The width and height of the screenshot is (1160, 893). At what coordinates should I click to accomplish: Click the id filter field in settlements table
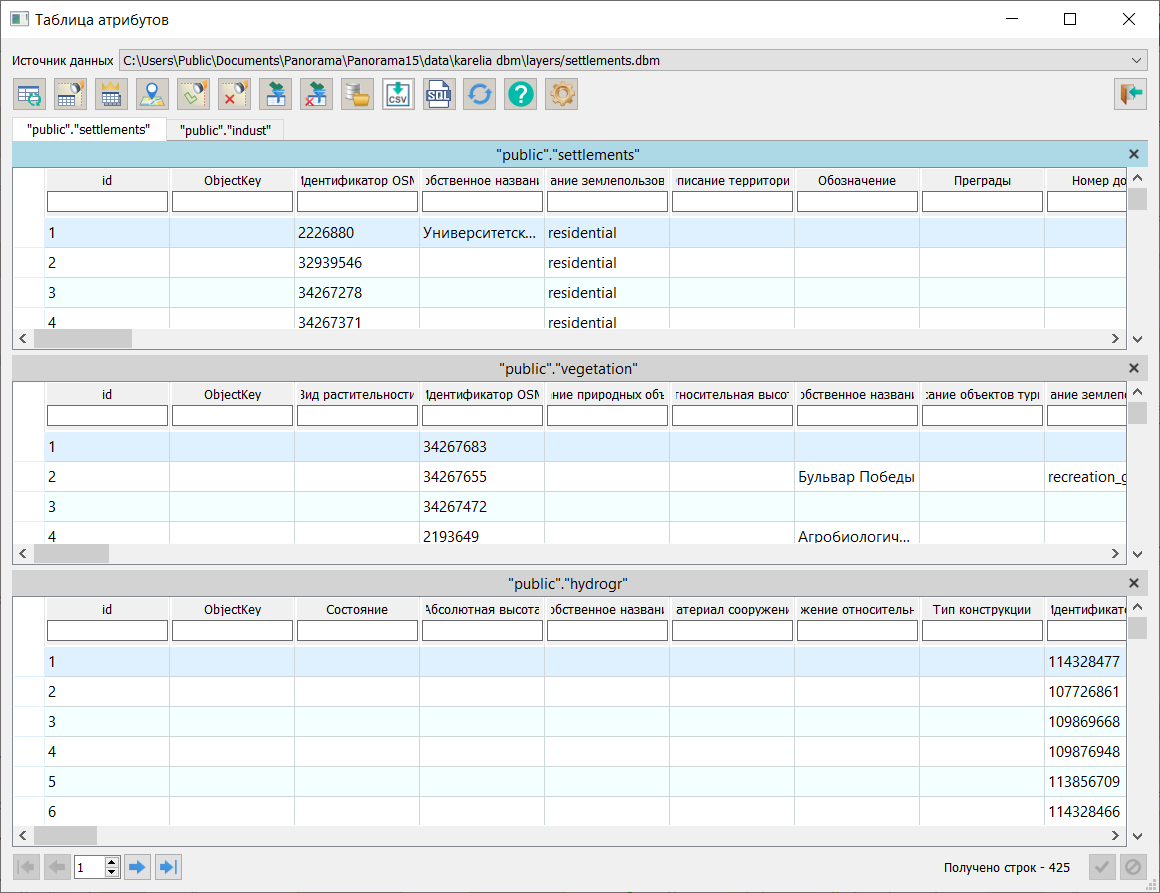point(107,203)
